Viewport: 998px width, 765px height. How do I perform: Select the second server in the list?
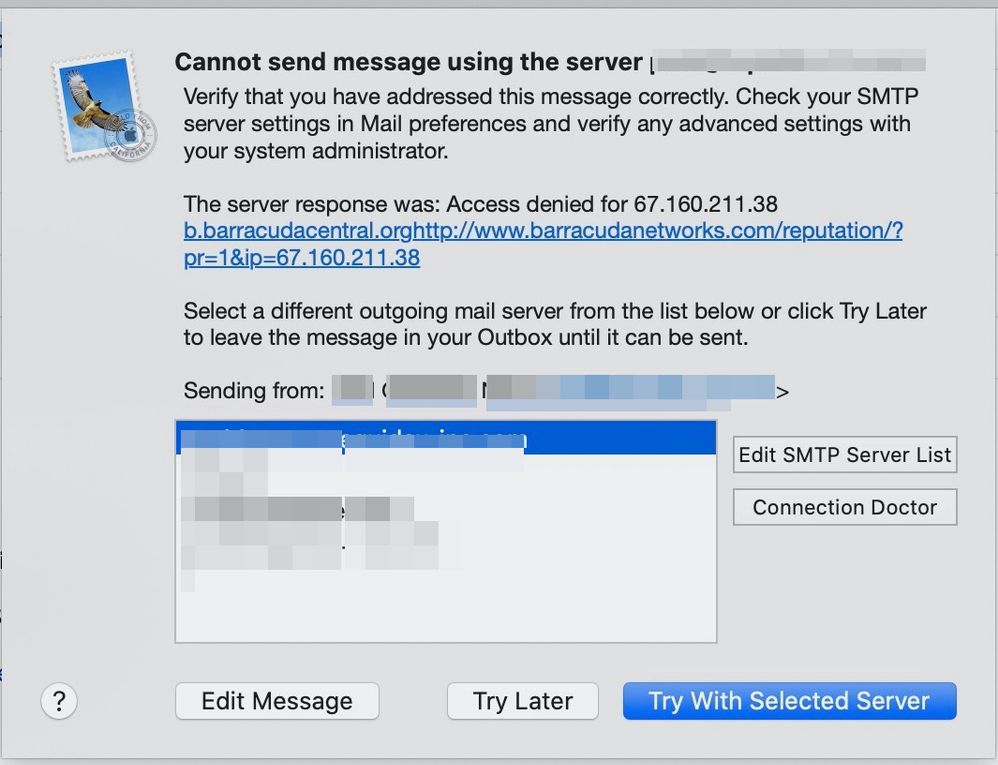click(x=350, y=461)
